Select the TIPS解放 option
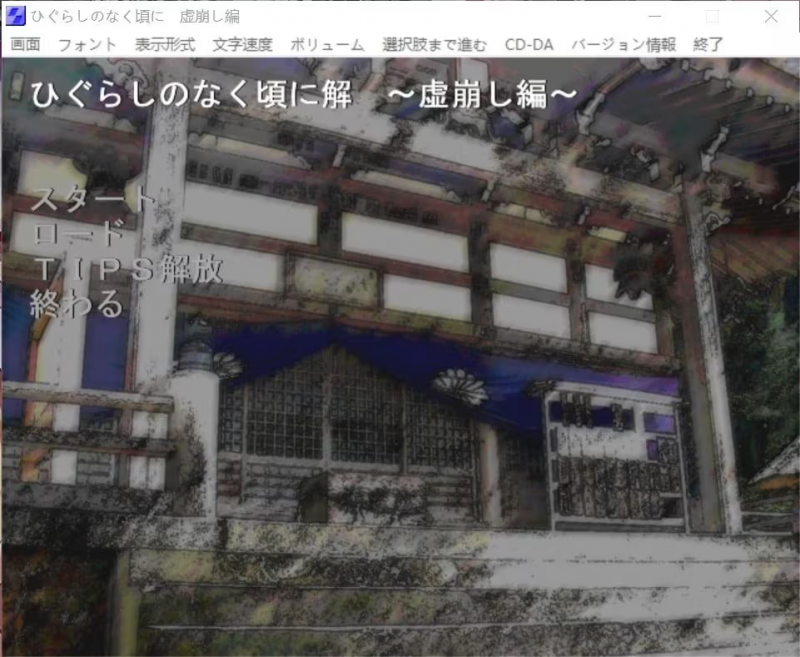 (126, 269)
